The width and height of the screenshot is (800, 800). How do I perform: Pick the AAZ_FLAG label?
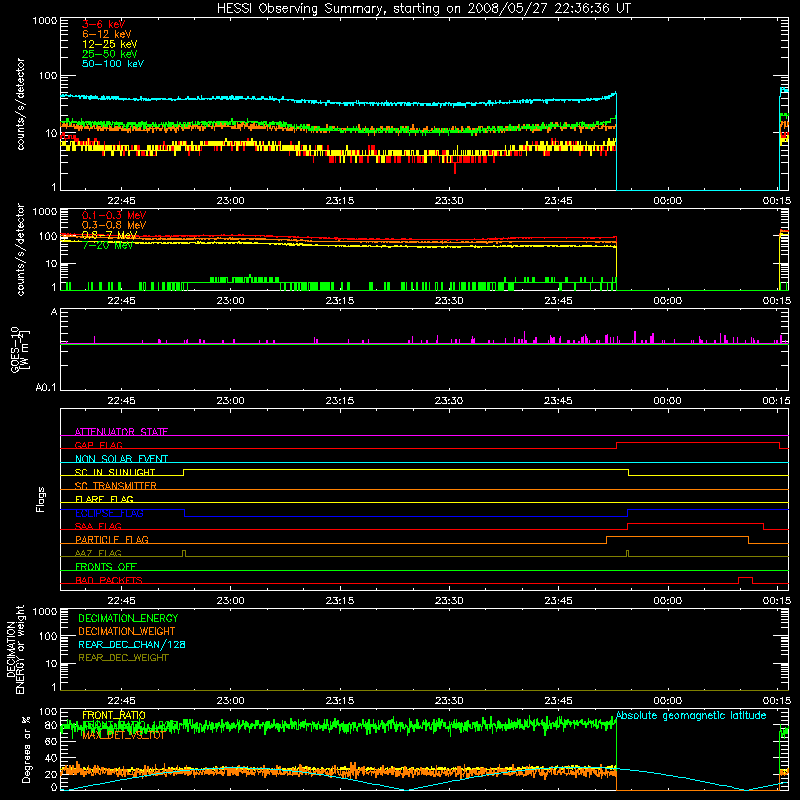pos(98,553)
